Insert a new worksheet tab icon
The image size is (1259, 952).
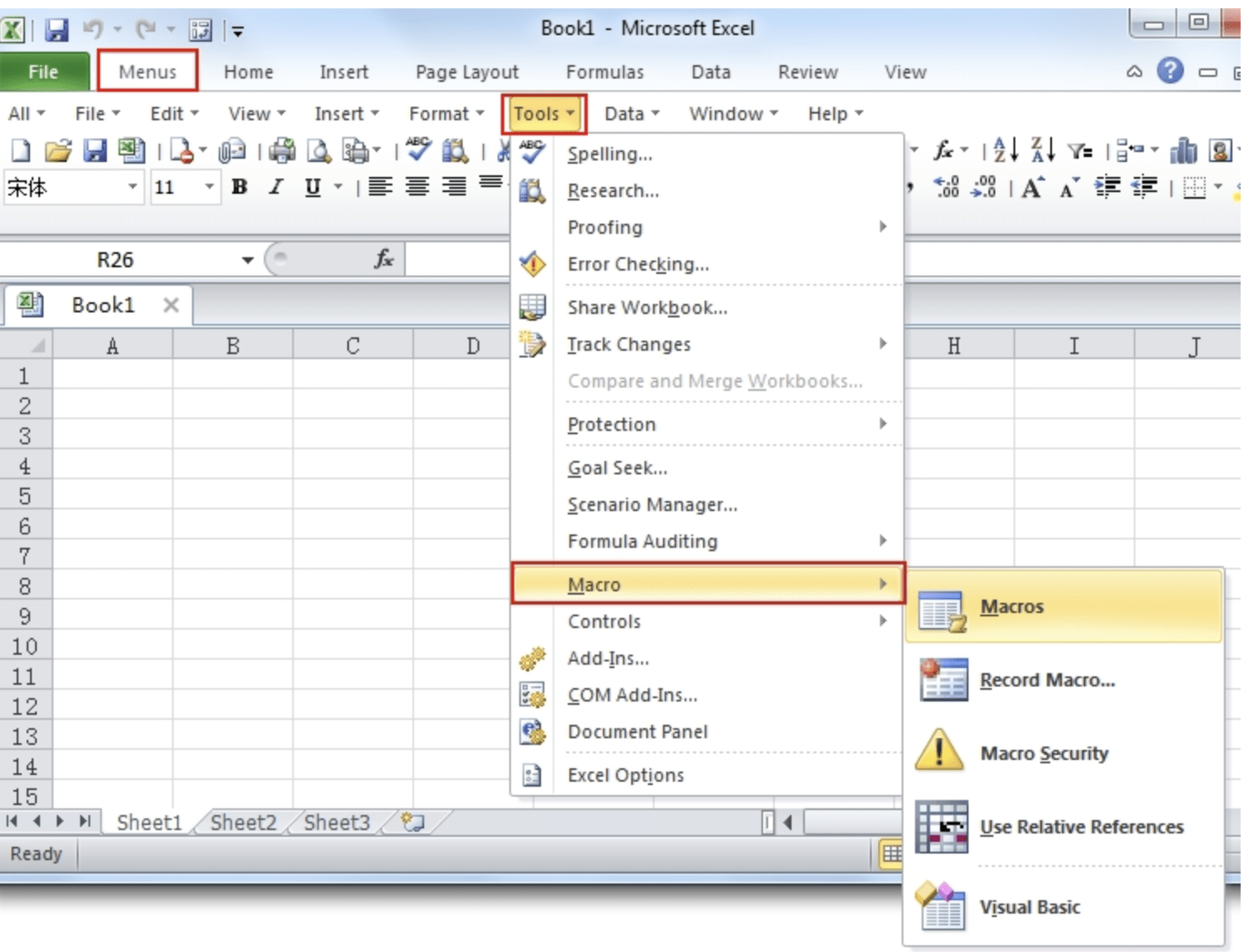pyautogui.click(x=412, y=822)
